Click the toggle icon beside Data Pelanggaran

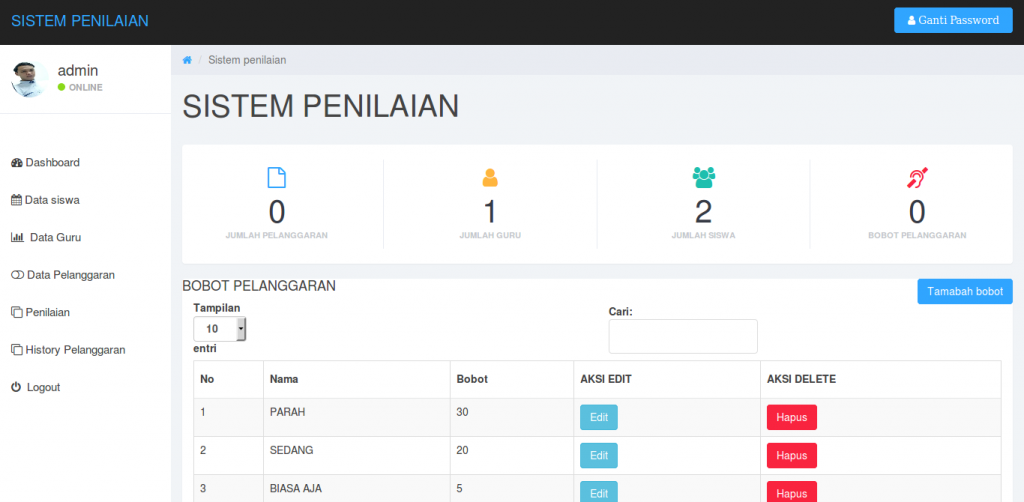click(18, 275)
